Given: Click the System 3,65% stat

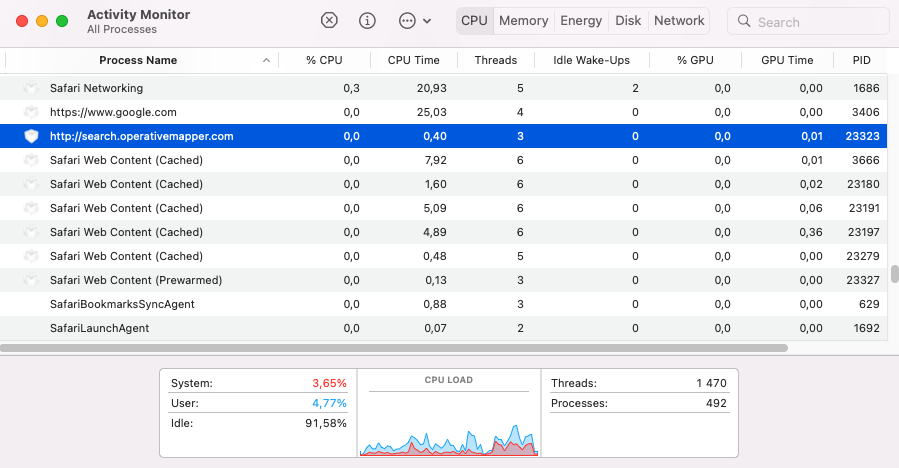Looking at the screenshot, I should [x=259, y=383].
